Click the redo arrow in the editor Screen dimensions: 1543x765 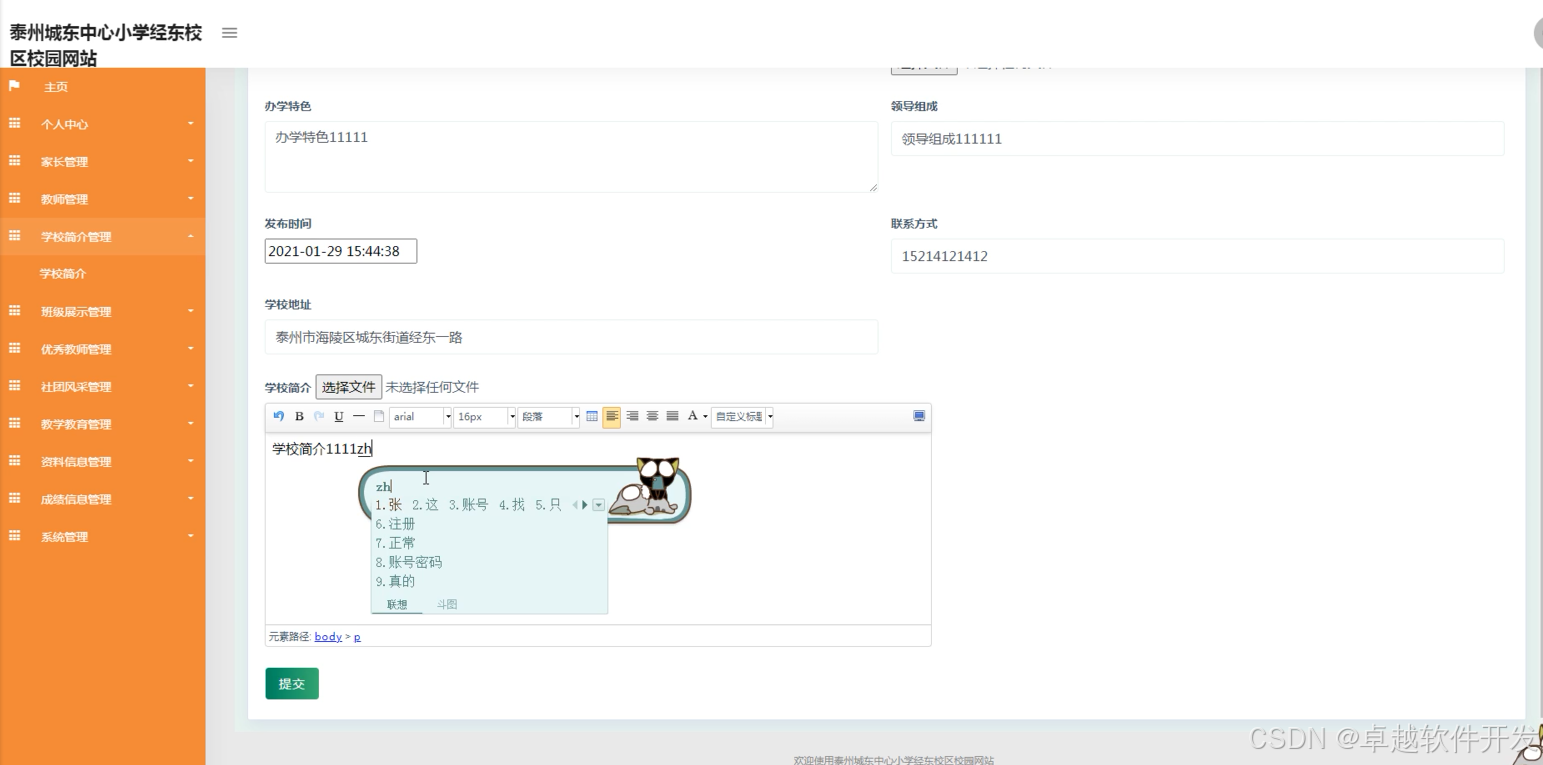tap(318, 417)
